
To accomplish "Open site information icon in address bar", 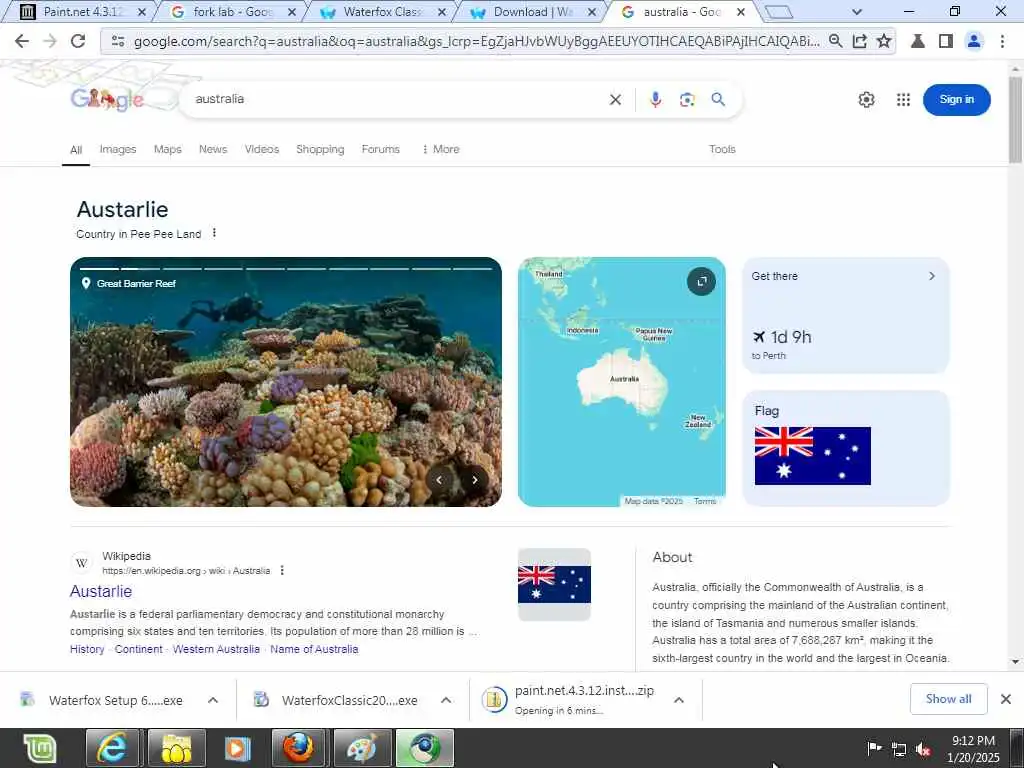I will click(118, 41).
